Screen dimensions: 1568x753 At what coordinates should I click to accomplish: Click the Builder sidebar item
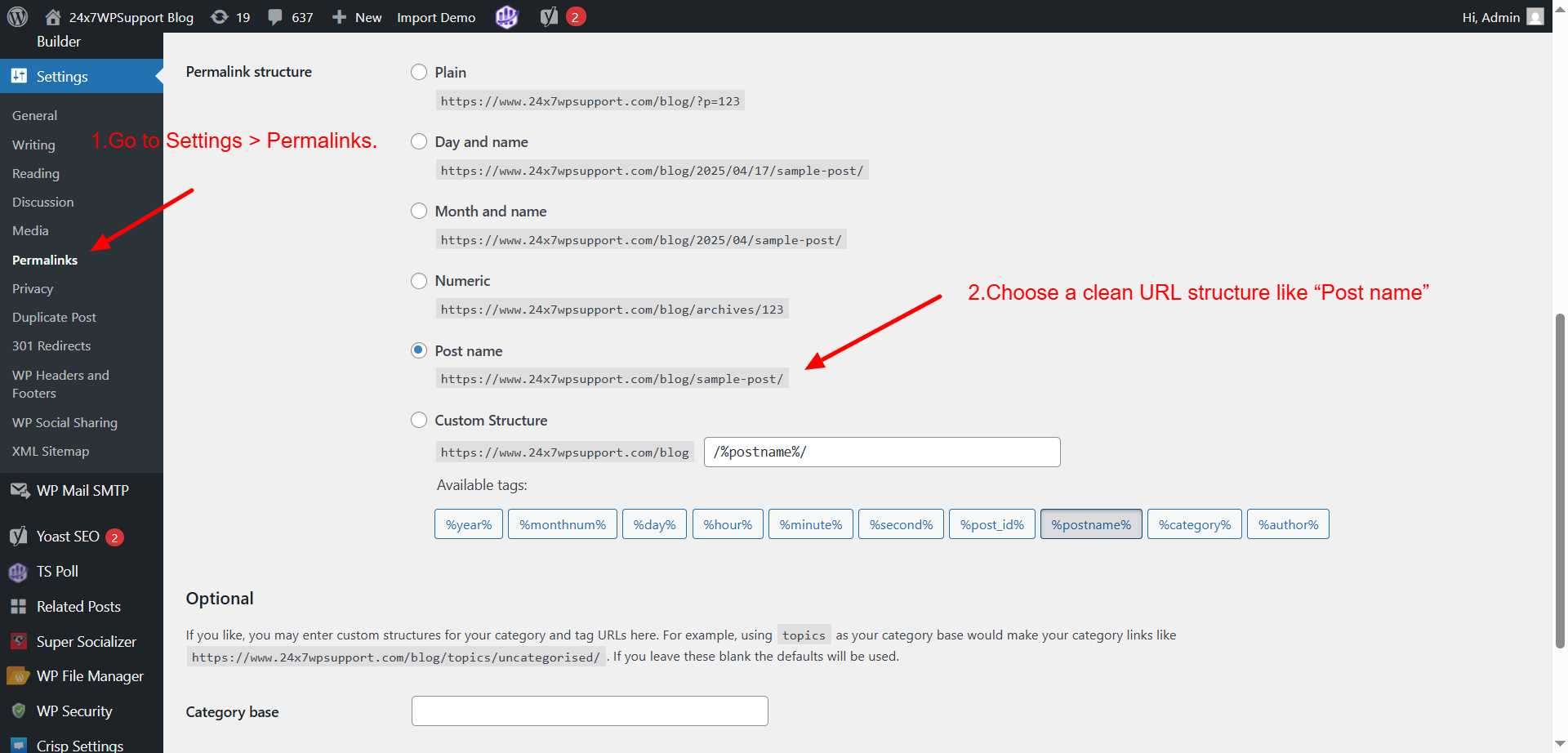point(59,41)
